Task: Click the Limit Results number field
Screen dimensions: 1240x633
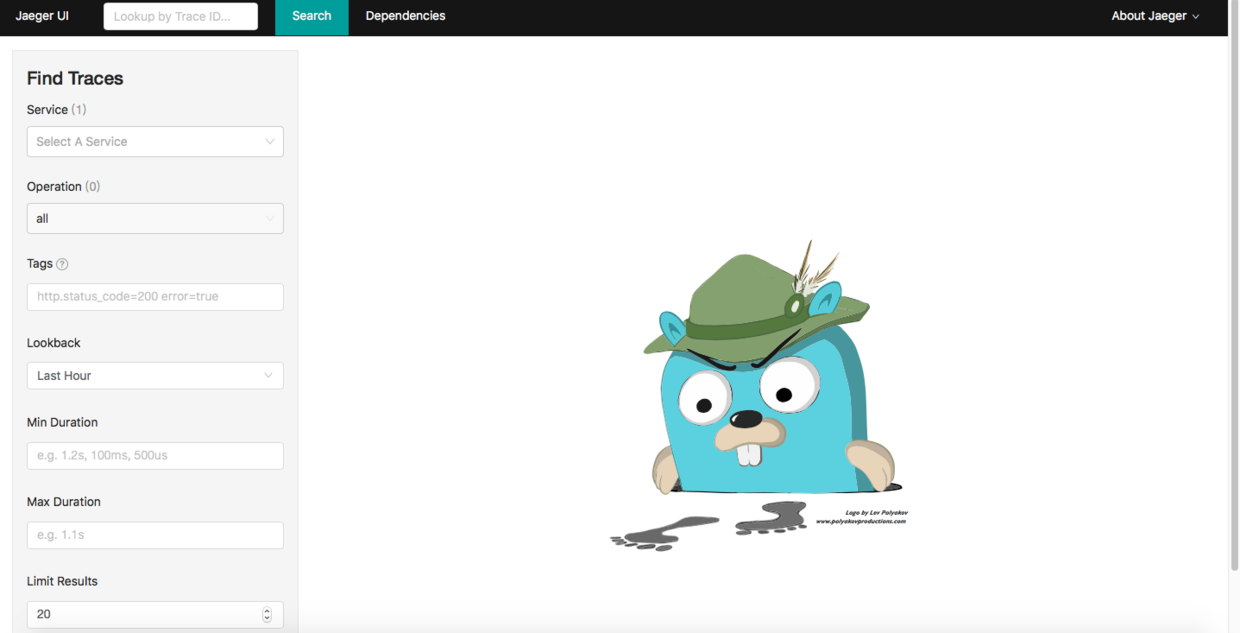Action: [x=155, y=614]
